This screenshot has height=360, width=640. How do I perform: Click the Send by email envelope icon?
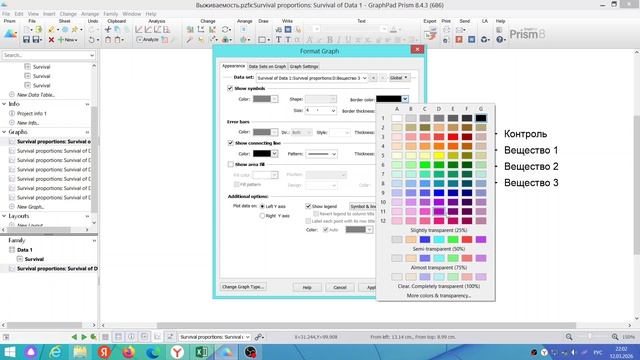[x=460, y=29]
